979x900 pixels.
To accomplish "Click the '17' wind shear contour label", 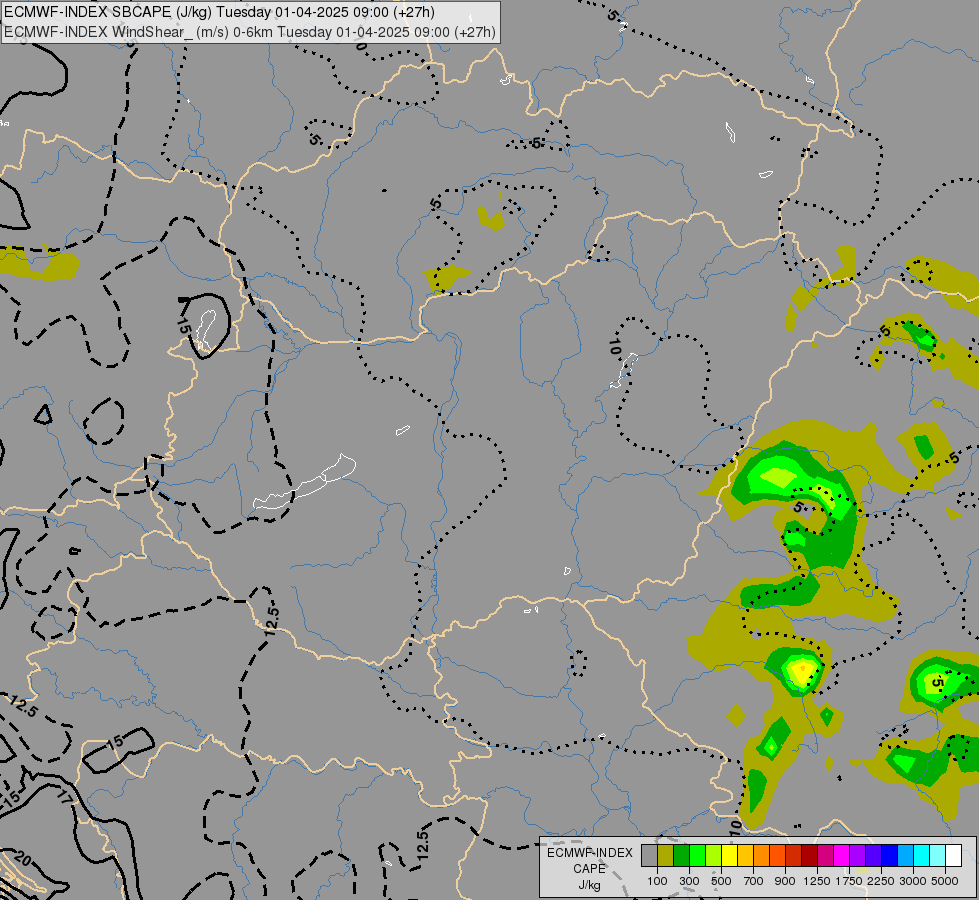I will [x=65, y=796].
